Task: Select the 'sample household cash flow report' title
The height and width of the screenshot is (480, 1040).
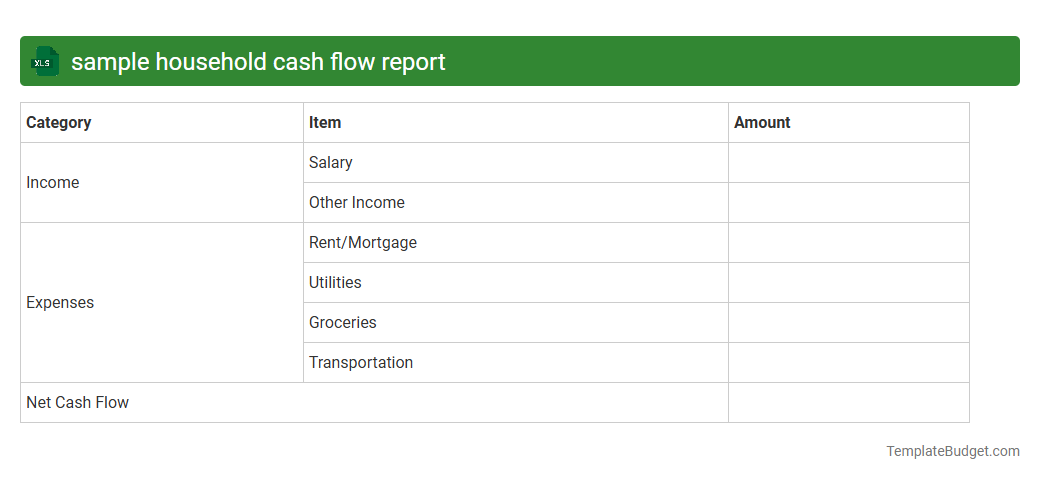Action: [x=258, y=62]
